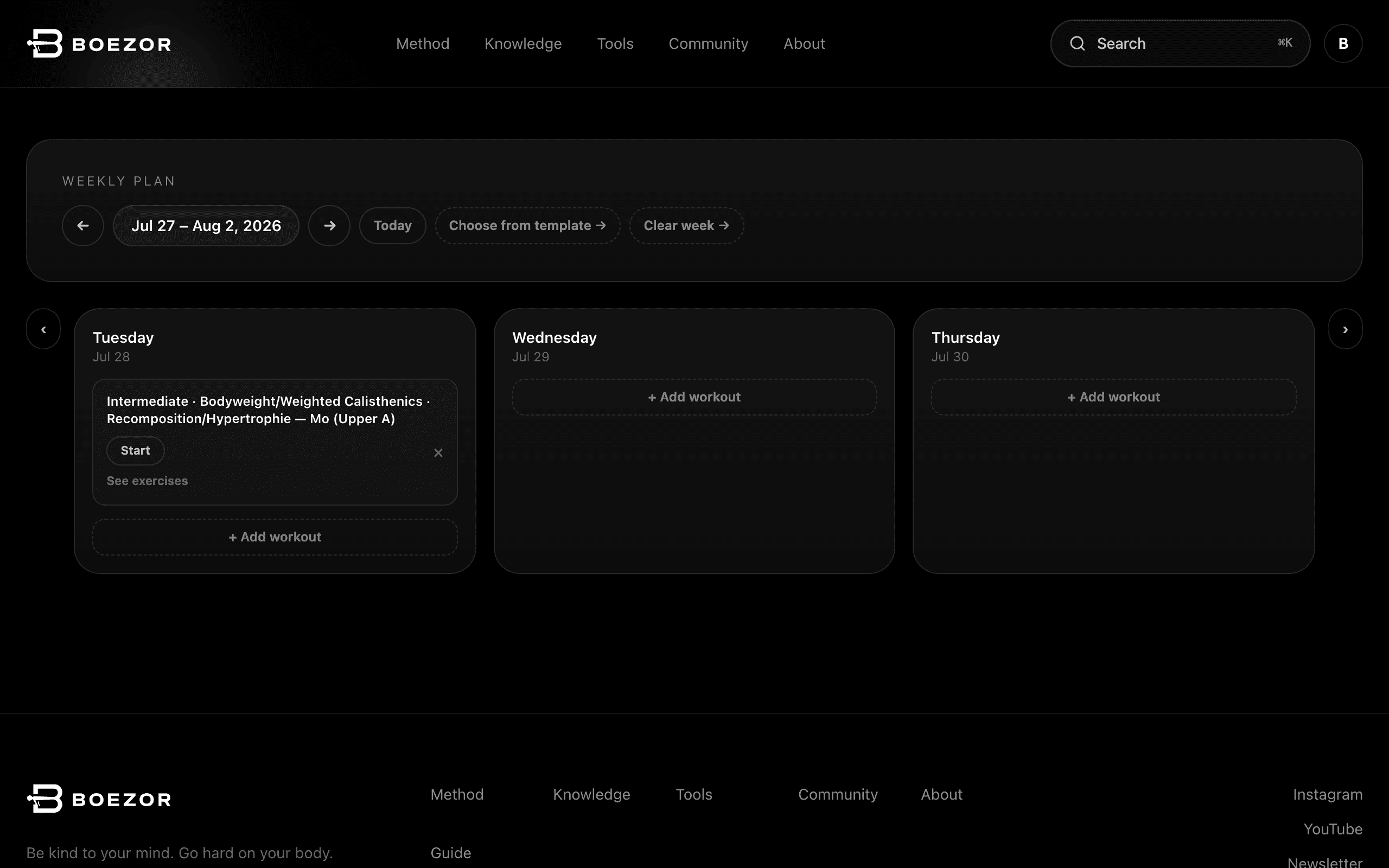Click the footer Boezor logo
This screenshot has width=1389, height=868.
[x=99, y=799]
